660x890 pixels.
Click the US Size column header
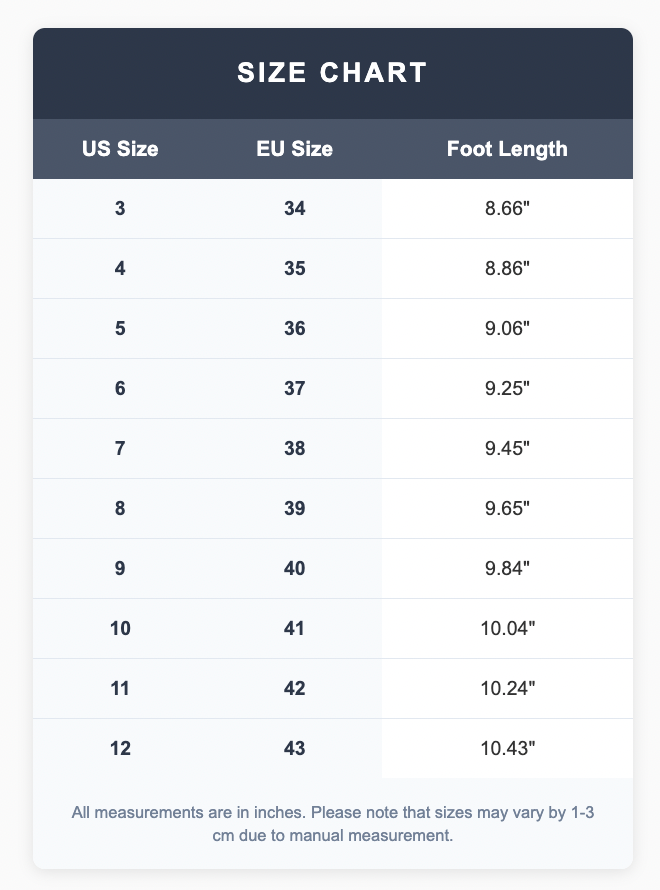[x=120, y=149]
